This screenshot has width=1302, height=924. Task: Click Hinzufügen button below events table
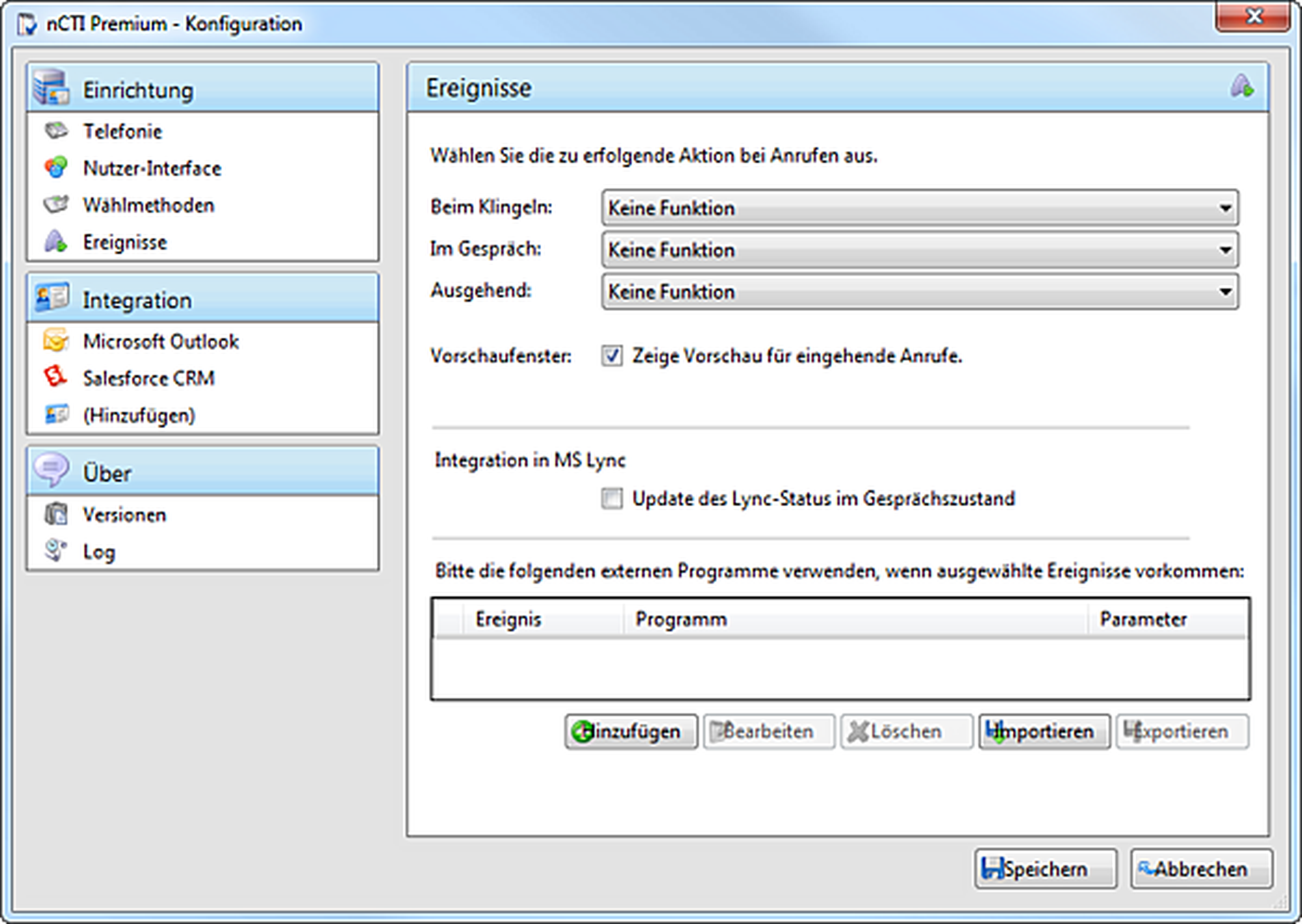coord(631,731)
